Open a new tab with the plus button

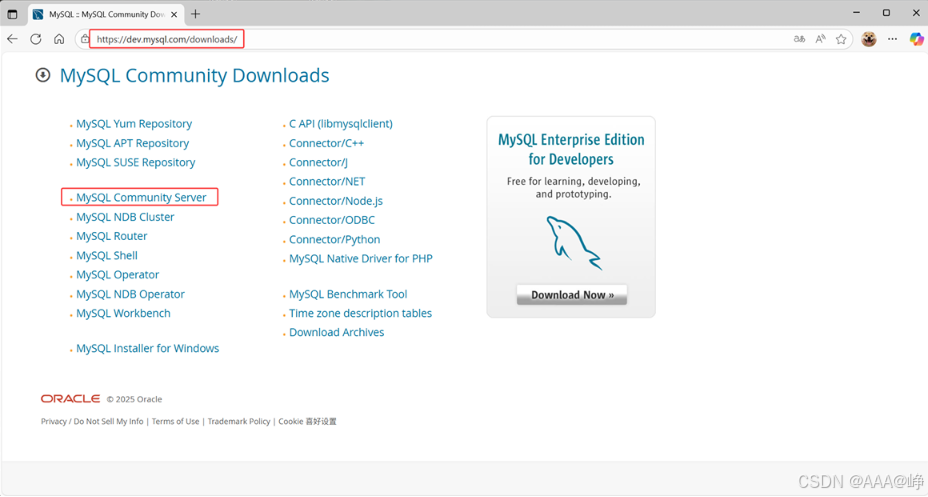point(195,14)
